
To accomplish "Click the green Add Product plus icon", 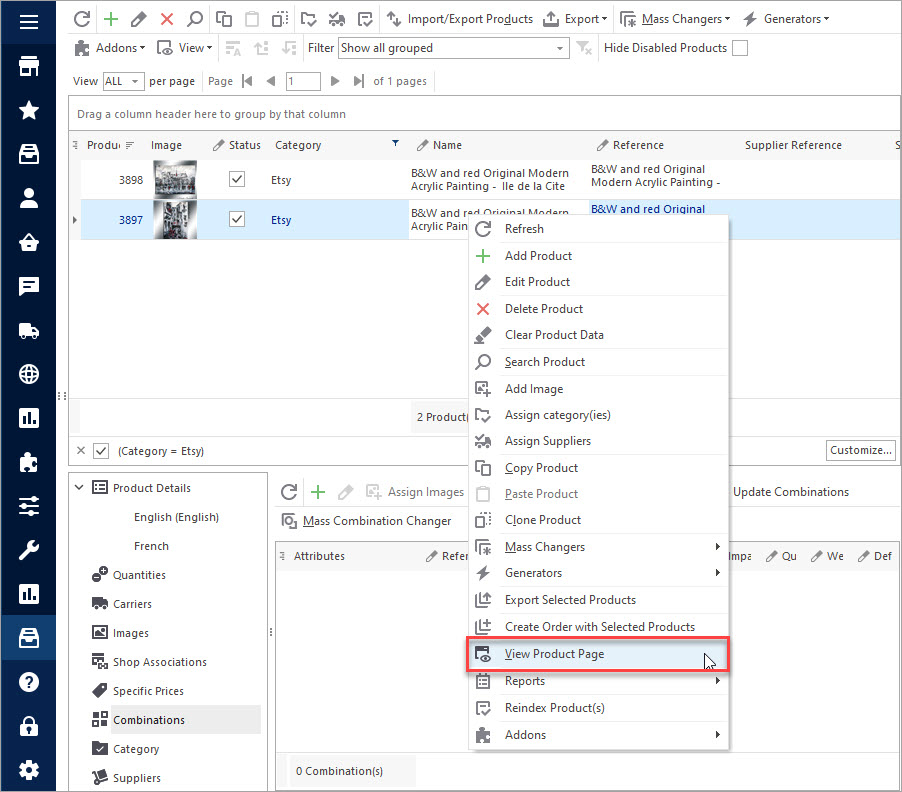I will pyautogui.click(x=110, y=19).
